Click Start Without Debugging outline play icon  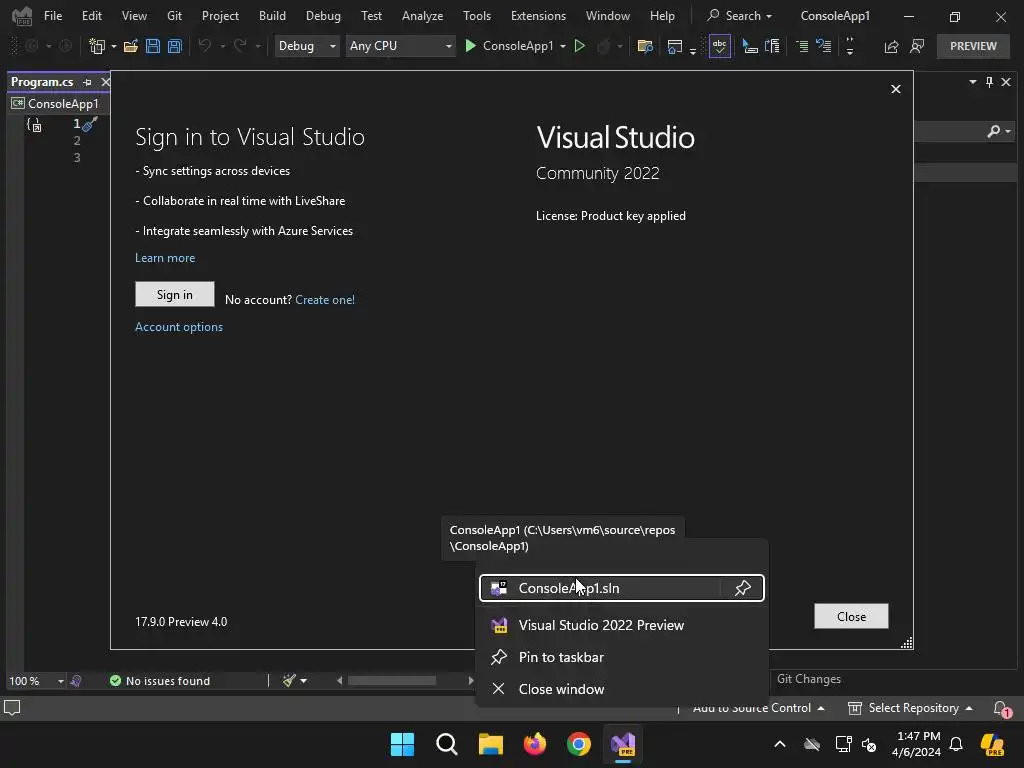(579, 46)
